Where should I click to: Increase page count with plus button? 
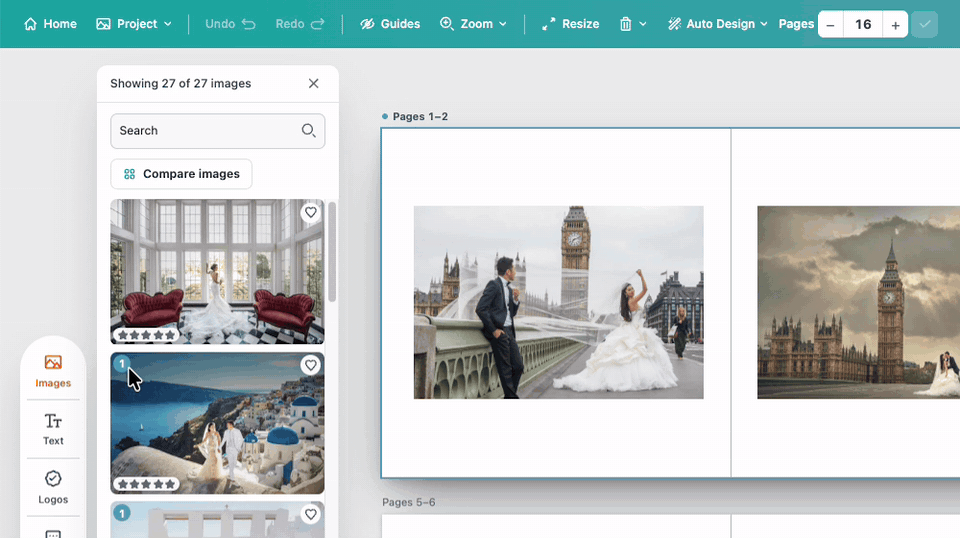[895, 24]
